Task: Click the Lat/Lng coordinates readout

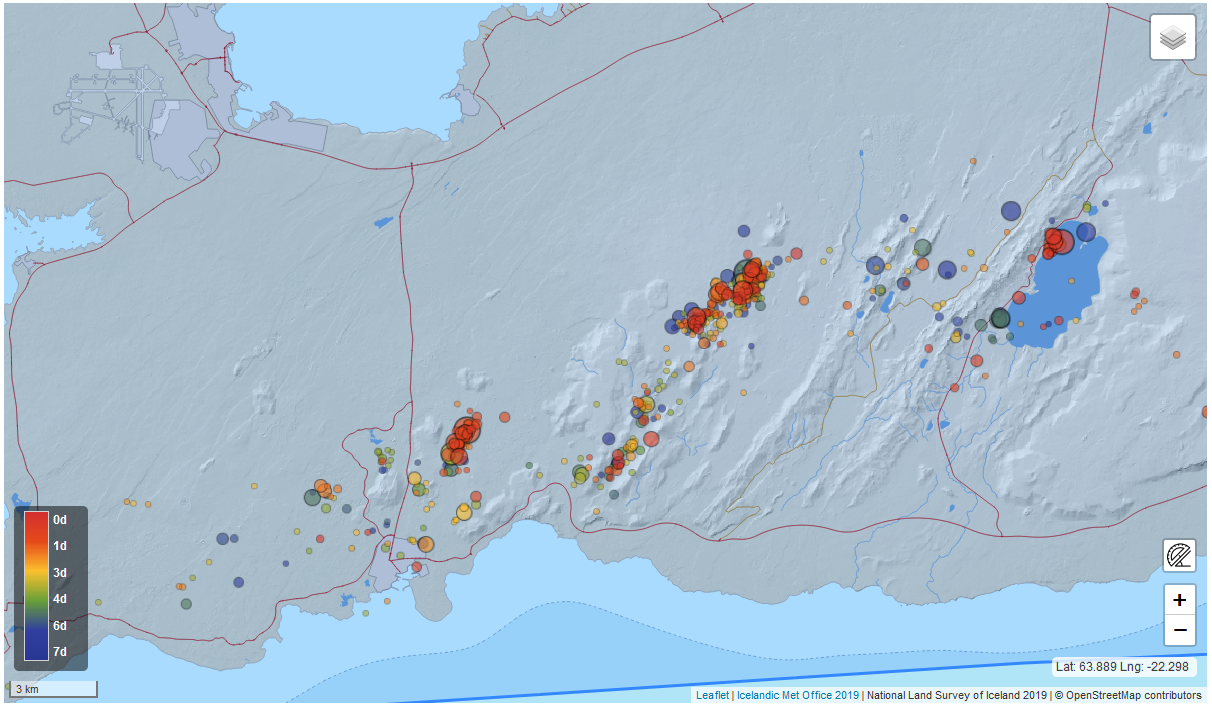Action: coord(1123,667)
